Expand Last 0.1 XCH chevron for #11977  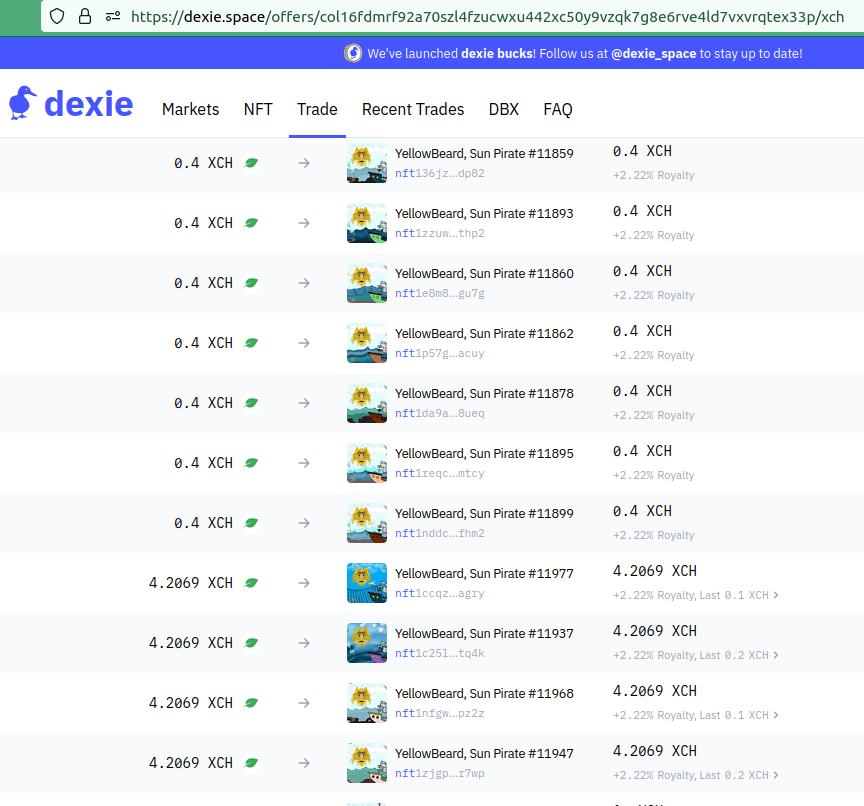click(x=776, y=596)
